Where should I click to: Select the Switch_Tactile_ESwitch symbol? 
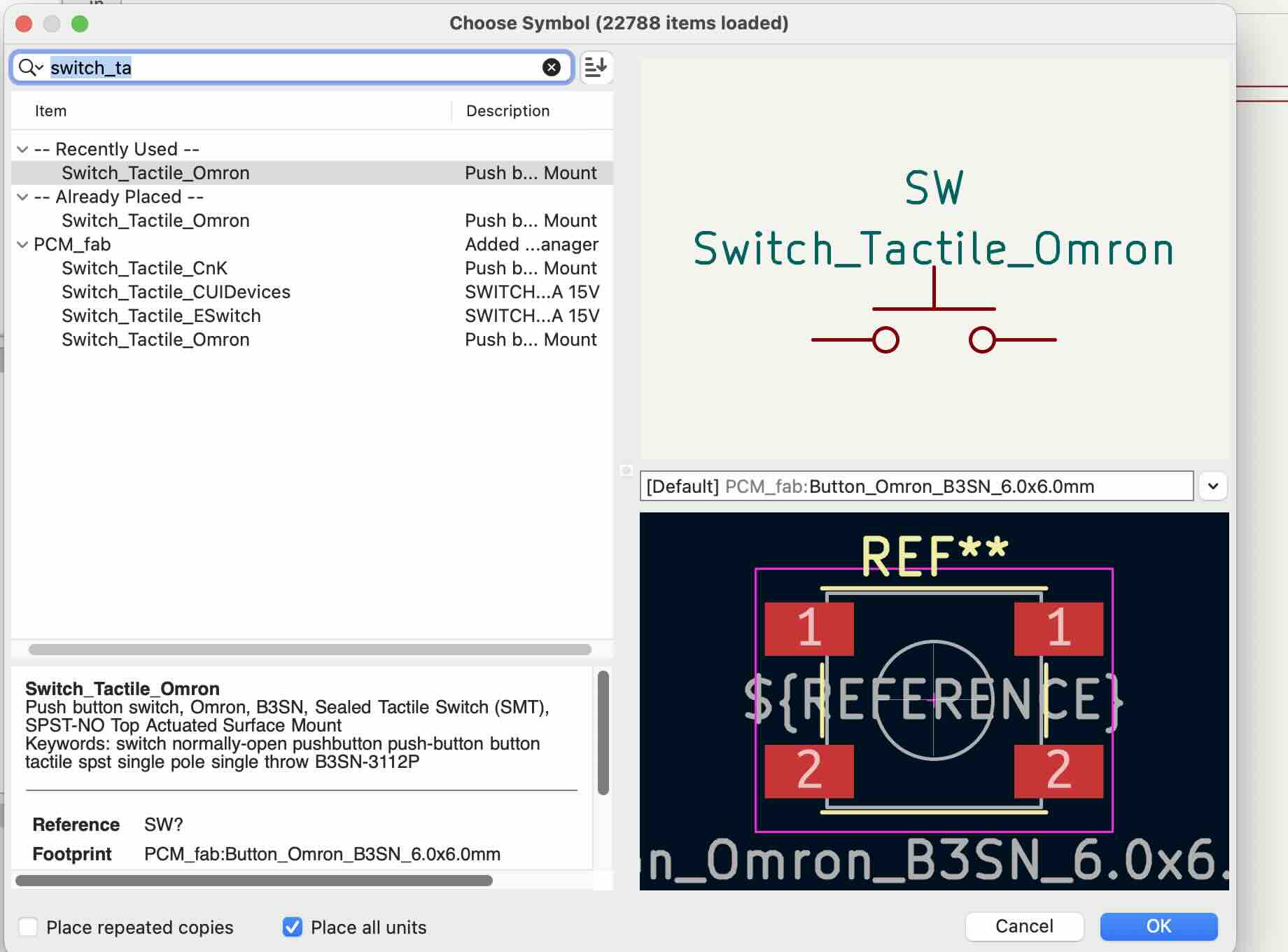click(312, 316)
